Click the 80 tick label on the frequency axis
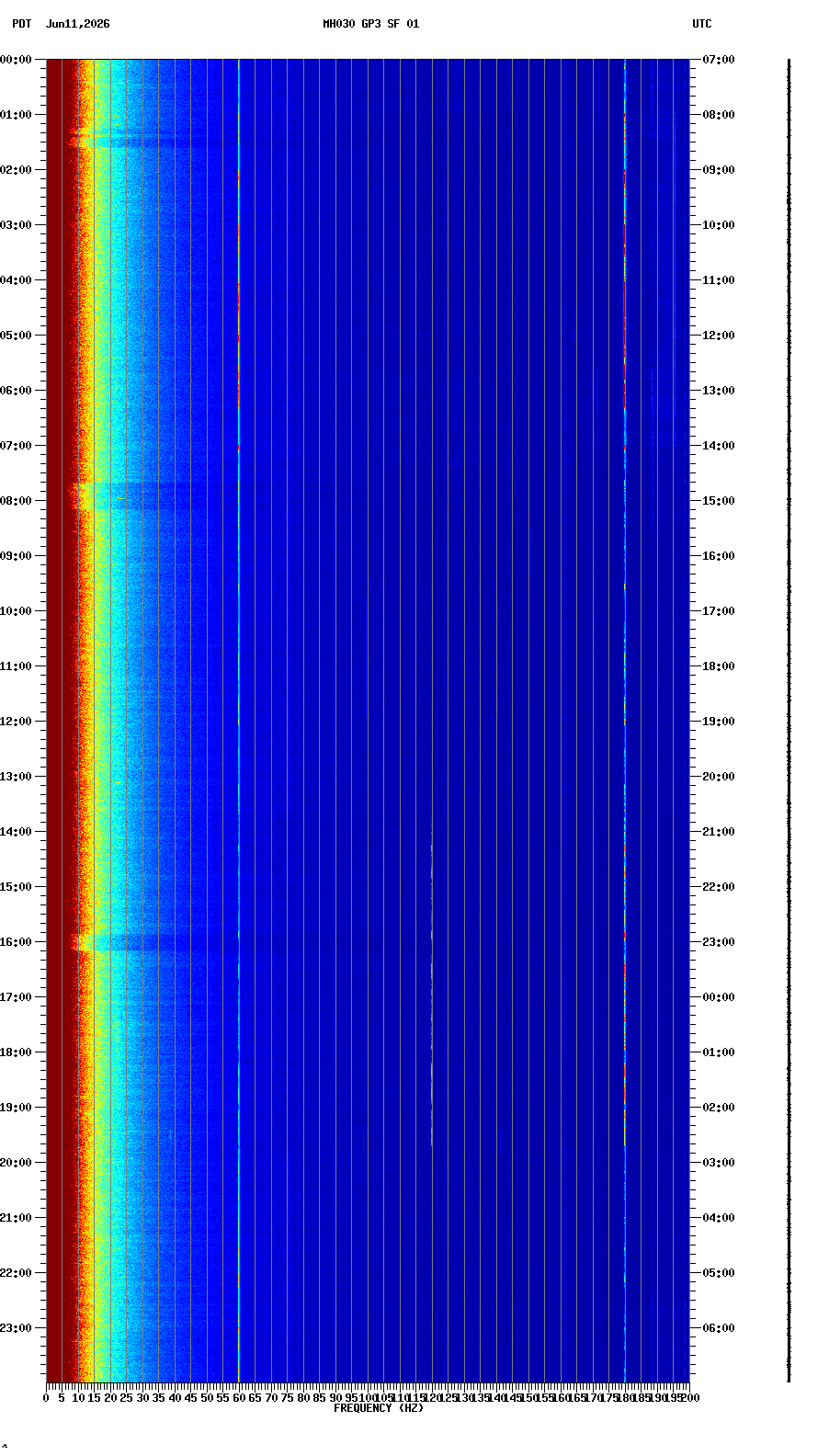Screen dimensions: 829x1456 (x=303, y=1398)
